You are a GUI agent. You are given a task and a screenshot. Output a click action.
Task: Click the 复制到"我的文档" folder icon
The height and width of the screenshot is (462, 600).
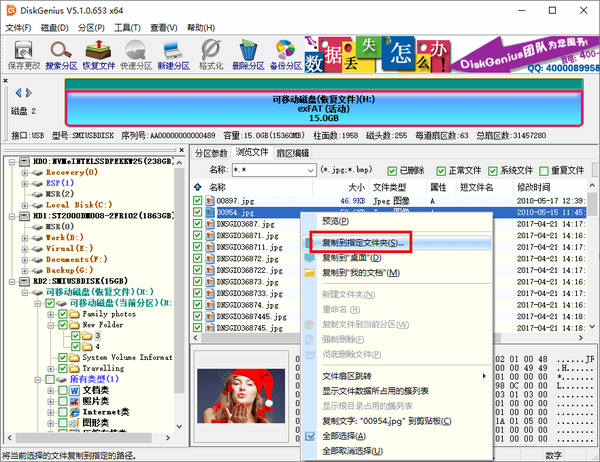(x=309, y=273)
